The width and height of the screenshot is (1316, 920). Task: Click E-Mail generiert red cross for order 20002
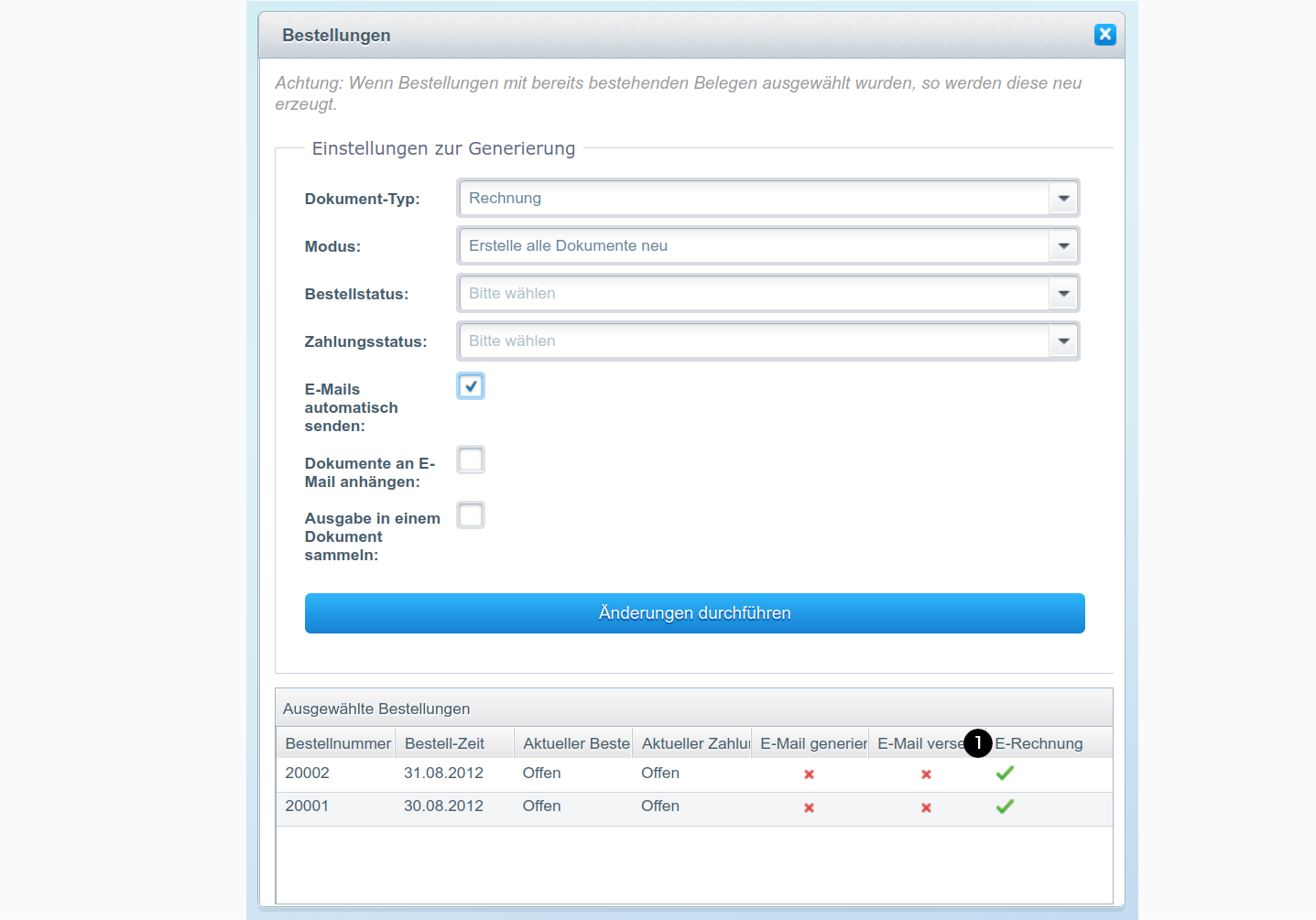(x=809, y=774)
